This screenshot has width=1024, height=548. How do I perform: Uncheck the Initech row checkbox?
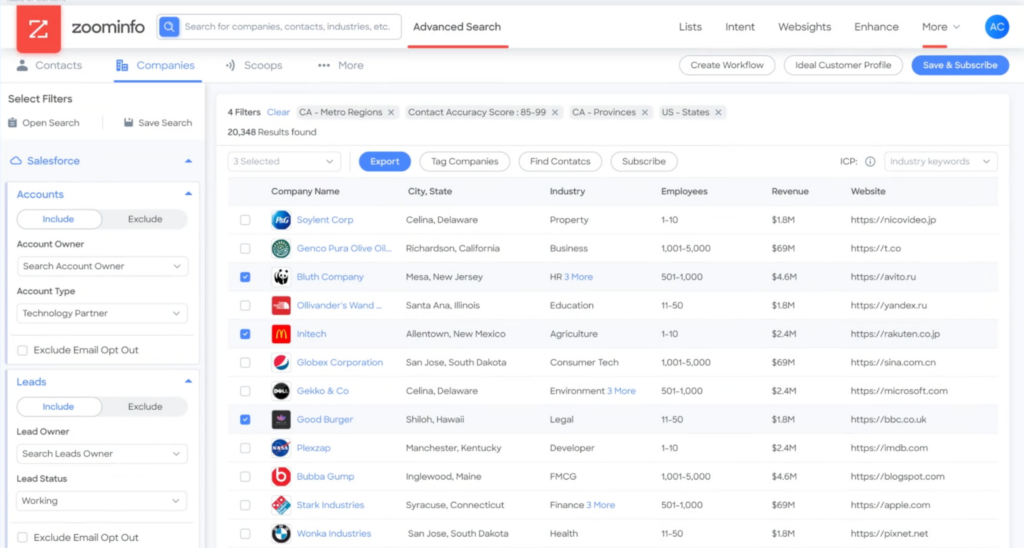tap(245, 334)
